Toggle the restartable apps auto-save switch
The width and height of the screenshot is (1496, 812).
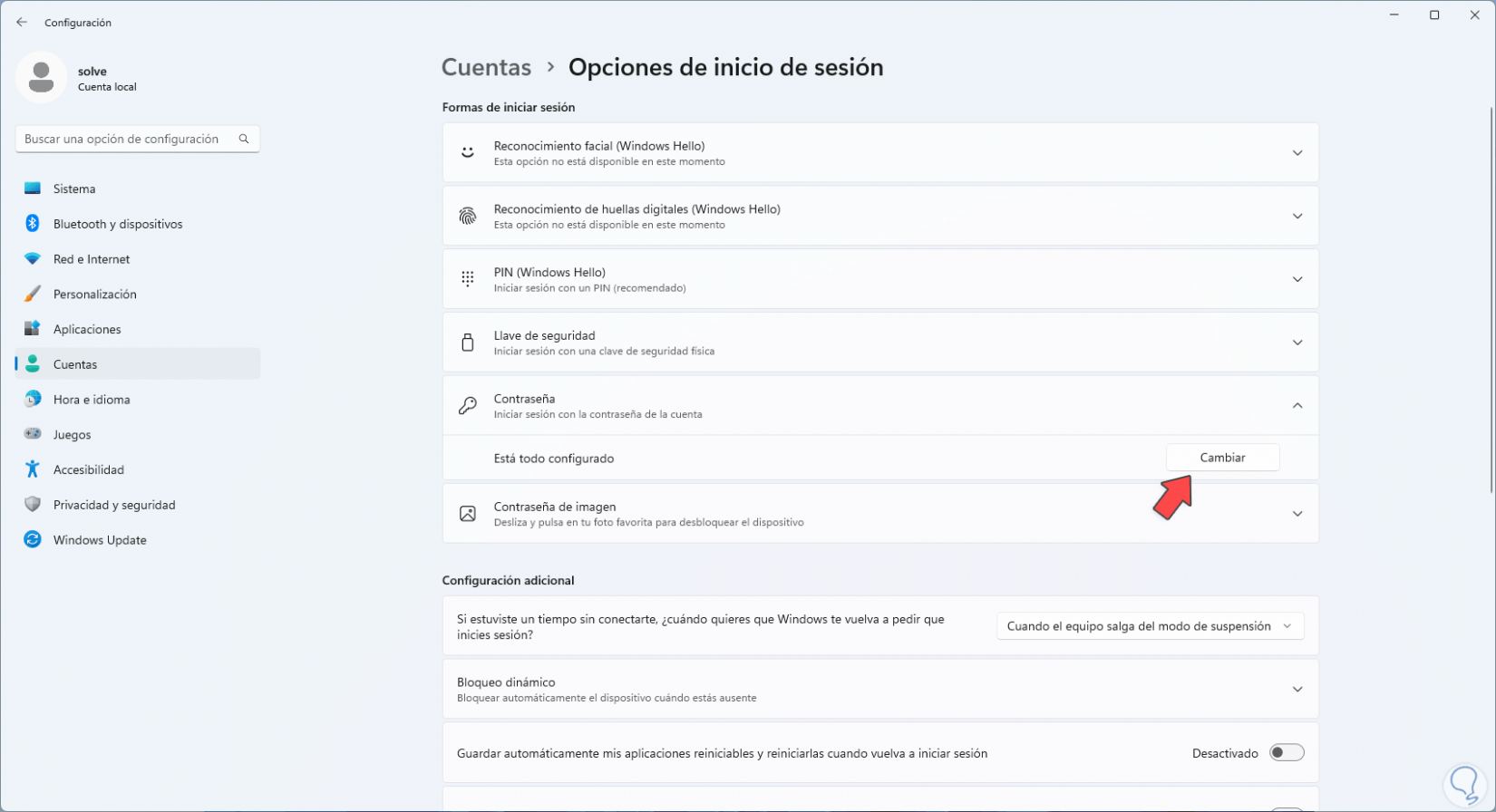pos(1287,752)
